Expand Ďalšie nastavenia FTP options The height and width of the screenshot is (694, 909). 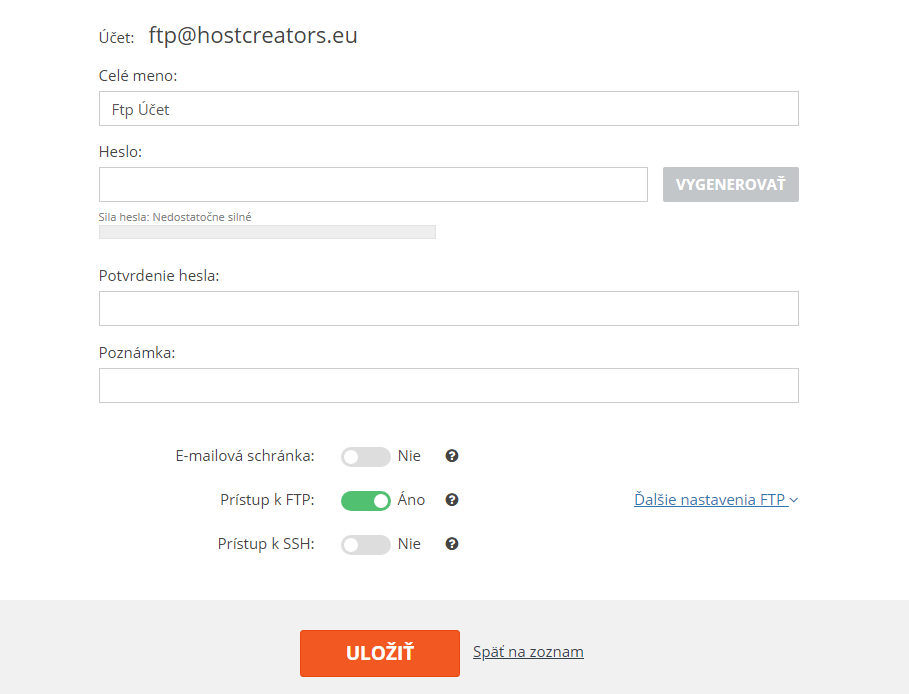click(x=715, y=500)
